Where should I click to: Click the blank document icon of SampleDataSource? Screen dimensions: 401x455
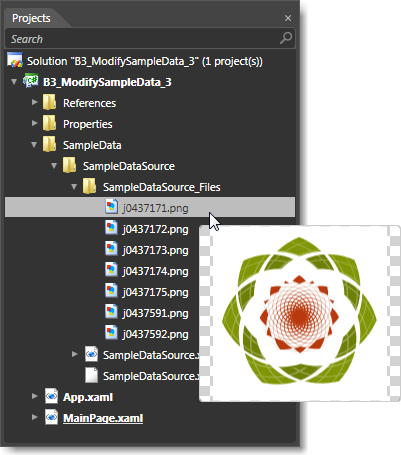coord(91,375)
